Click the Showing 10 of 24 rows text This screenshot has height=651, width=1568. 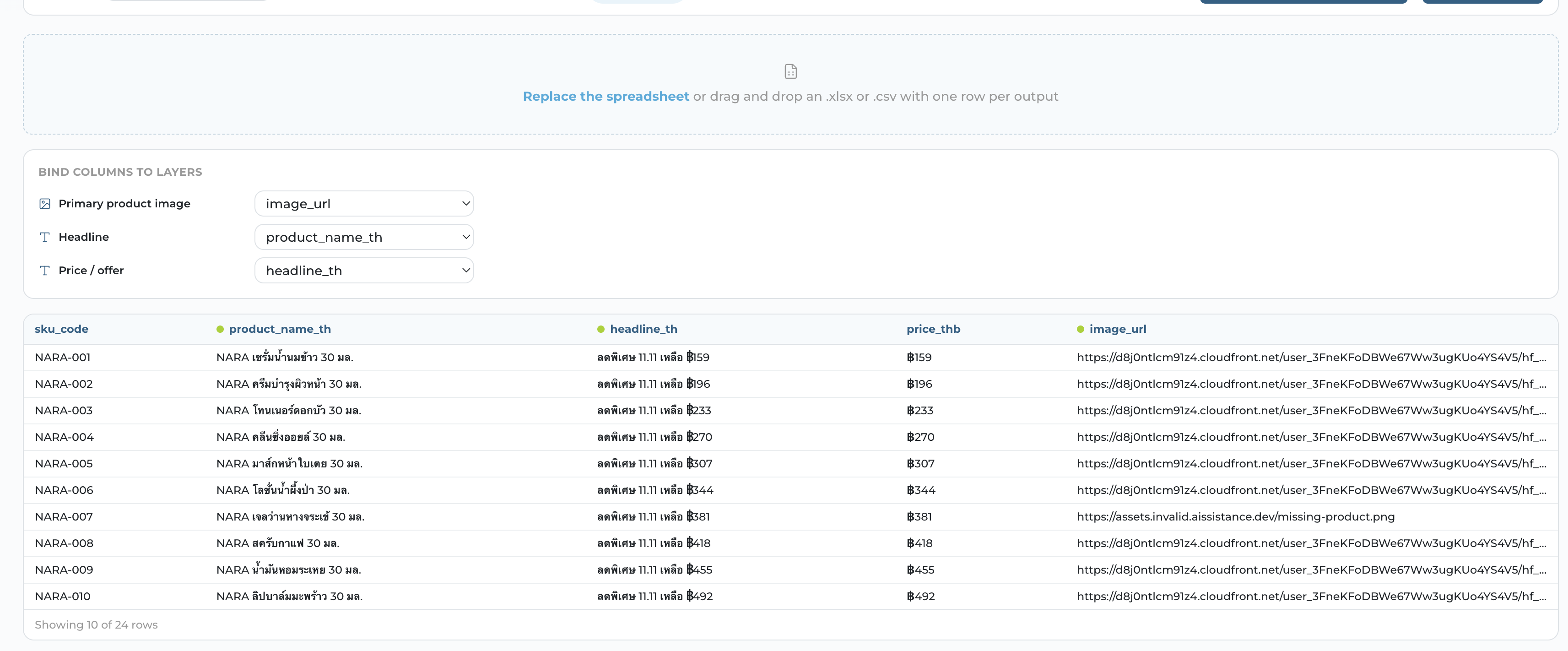(96, 625)
